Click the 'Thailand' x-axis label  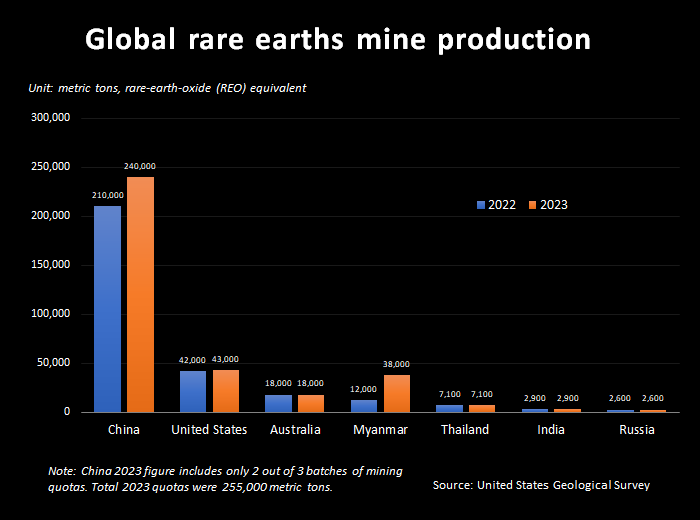[465, 430]
